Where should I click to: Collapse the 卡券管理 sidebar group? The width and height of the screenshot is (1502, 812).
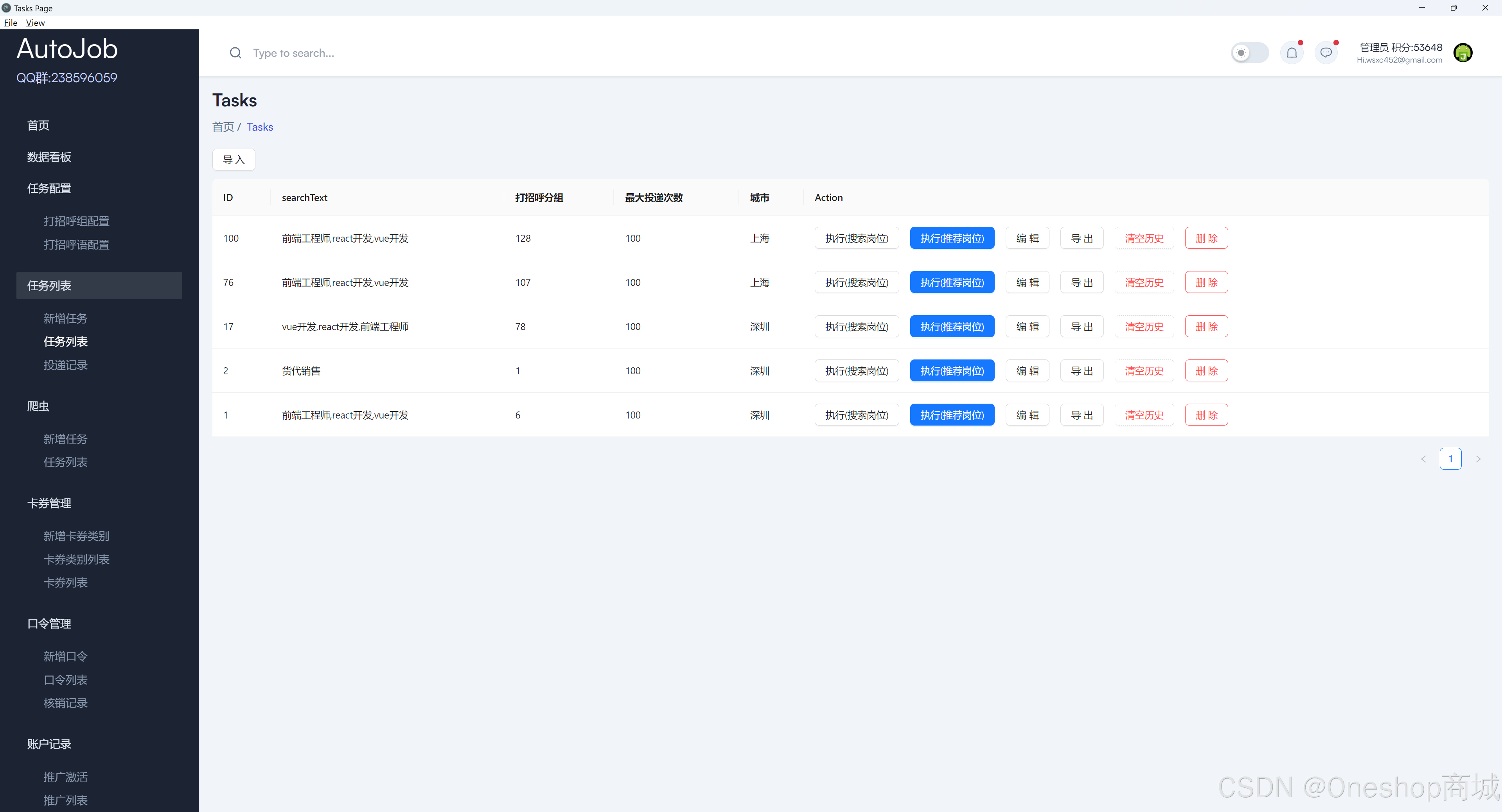pyautogui.click(x=49, y=503)
